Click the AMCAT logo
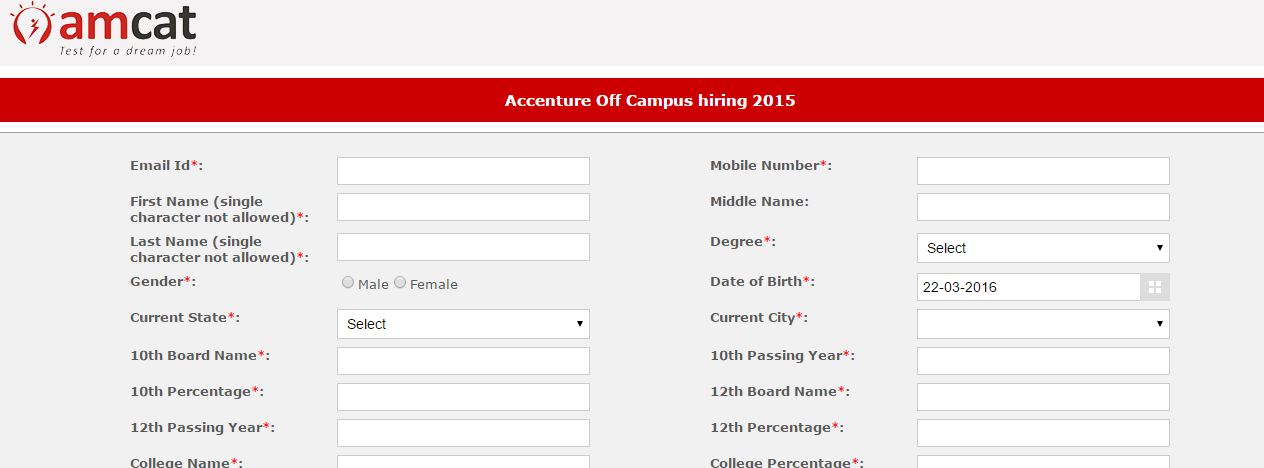 [103, 30]
